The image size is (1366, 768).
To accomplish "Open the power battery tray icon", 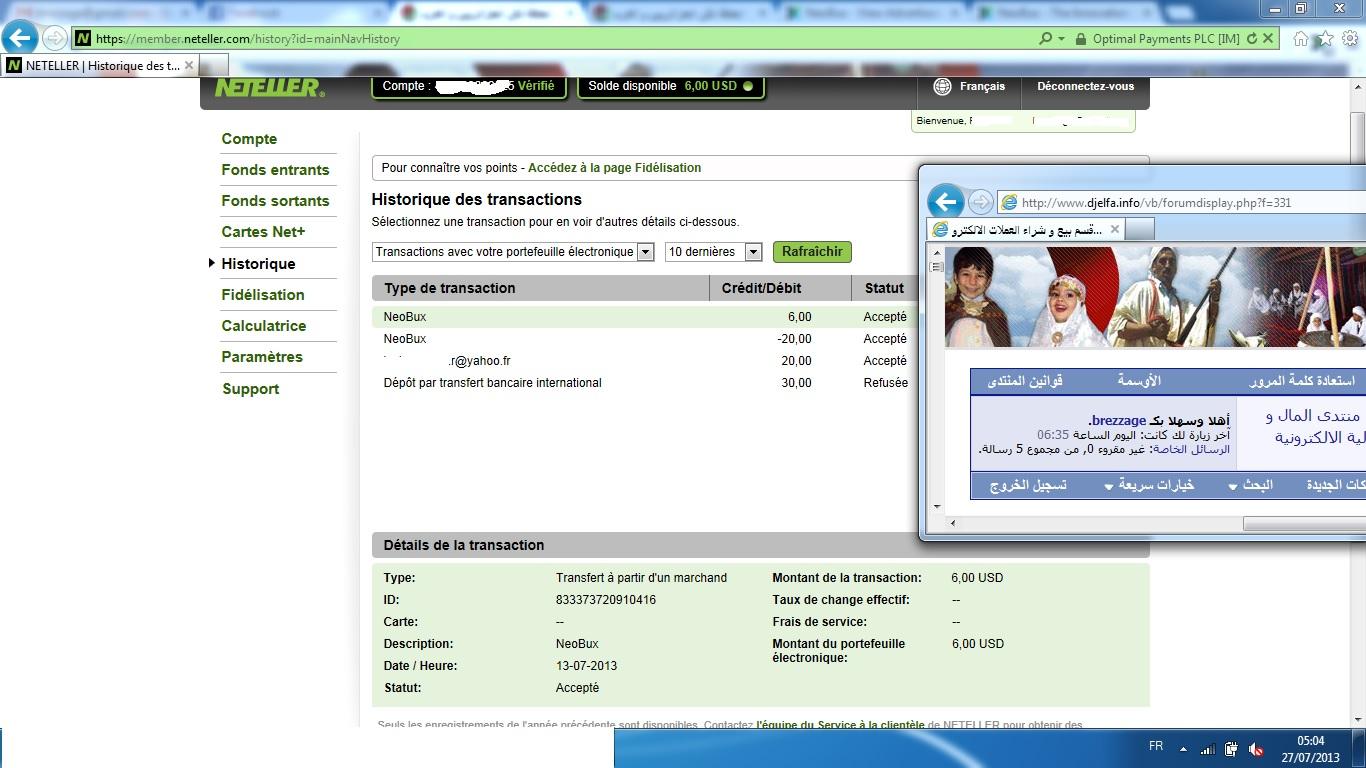I will pos(1232,749).
